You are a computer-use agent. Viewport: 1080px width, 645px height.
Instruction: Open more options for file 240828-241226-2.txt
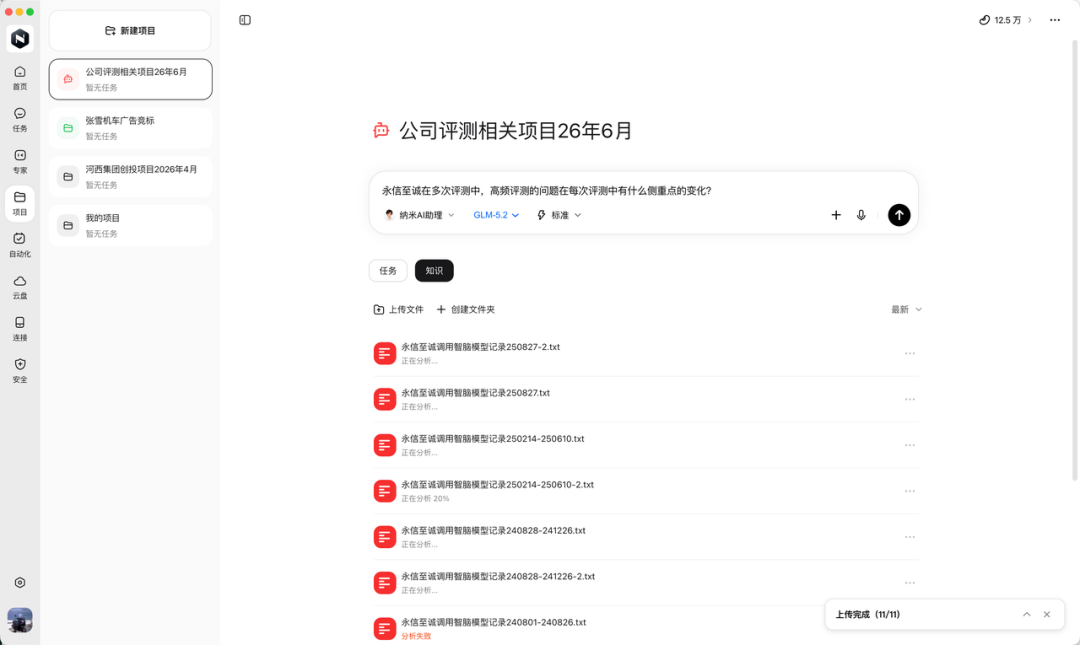tap(910, 583)
